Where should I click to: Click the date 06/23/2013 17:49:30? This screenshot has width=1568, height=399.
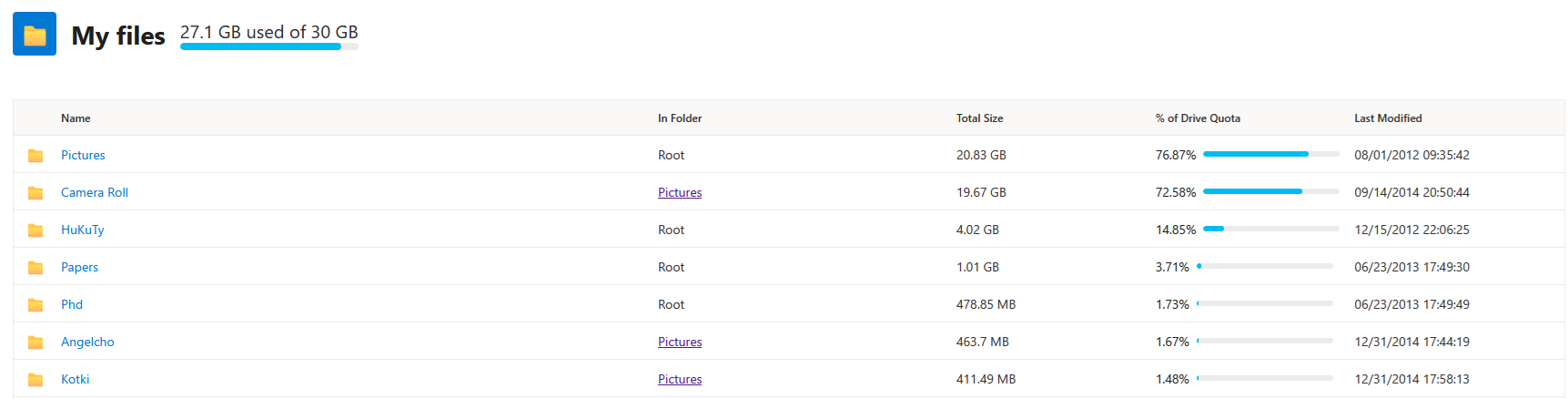[1411, 268]
